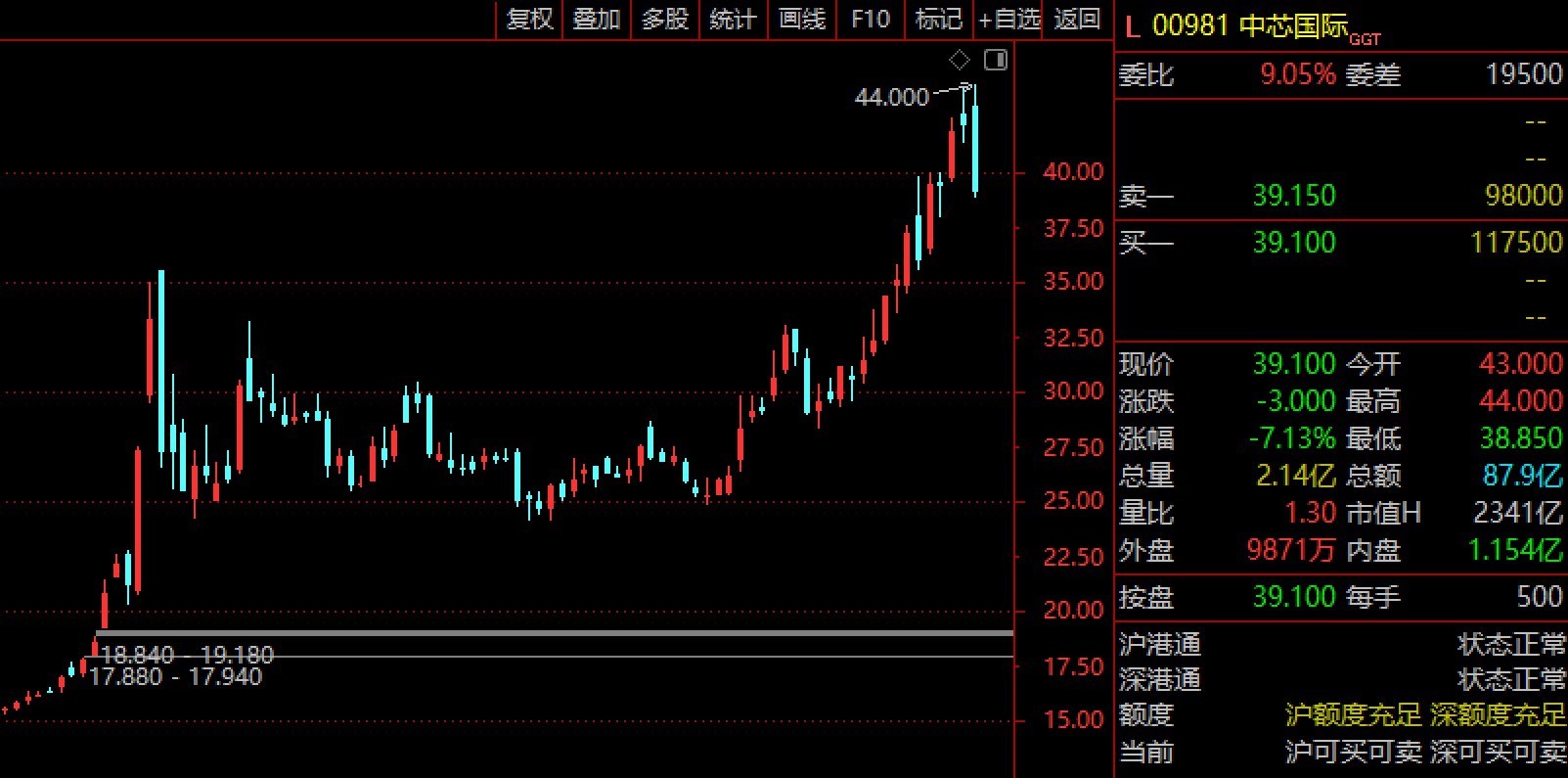
Task: Open the 标记 mark menu
Action: coord(938,20)
